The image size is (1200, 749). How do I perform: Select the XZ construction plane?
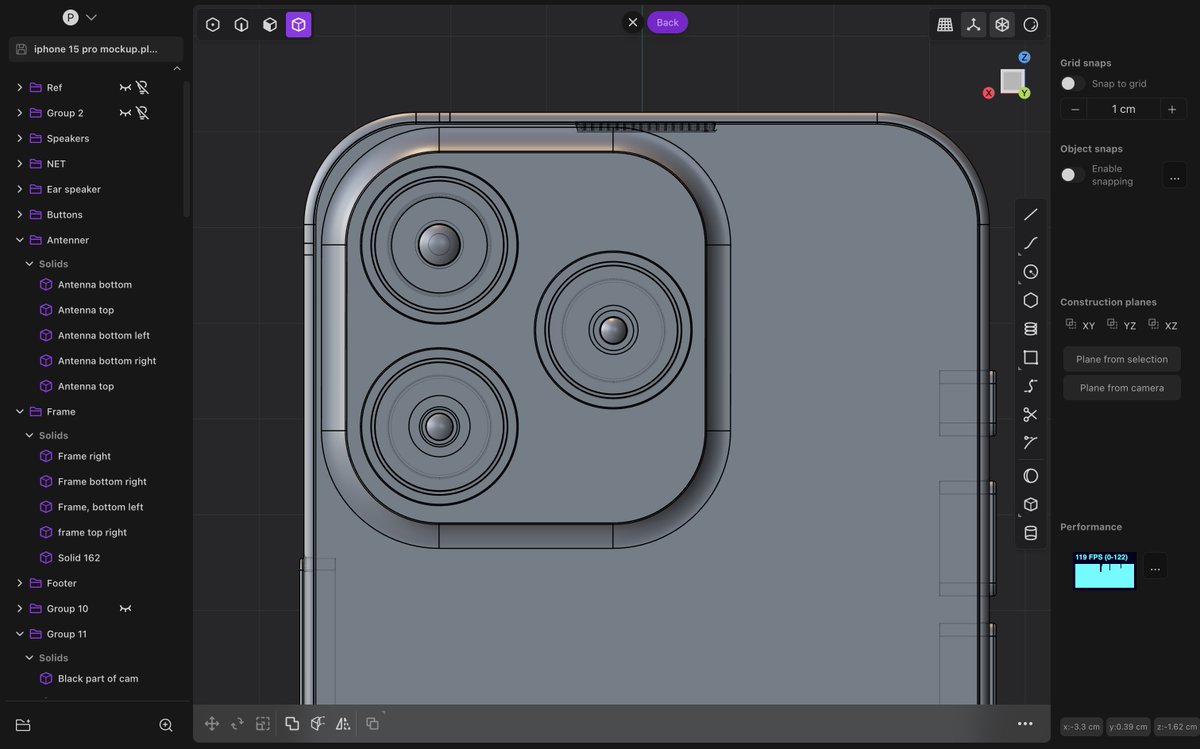(1162, 325)
